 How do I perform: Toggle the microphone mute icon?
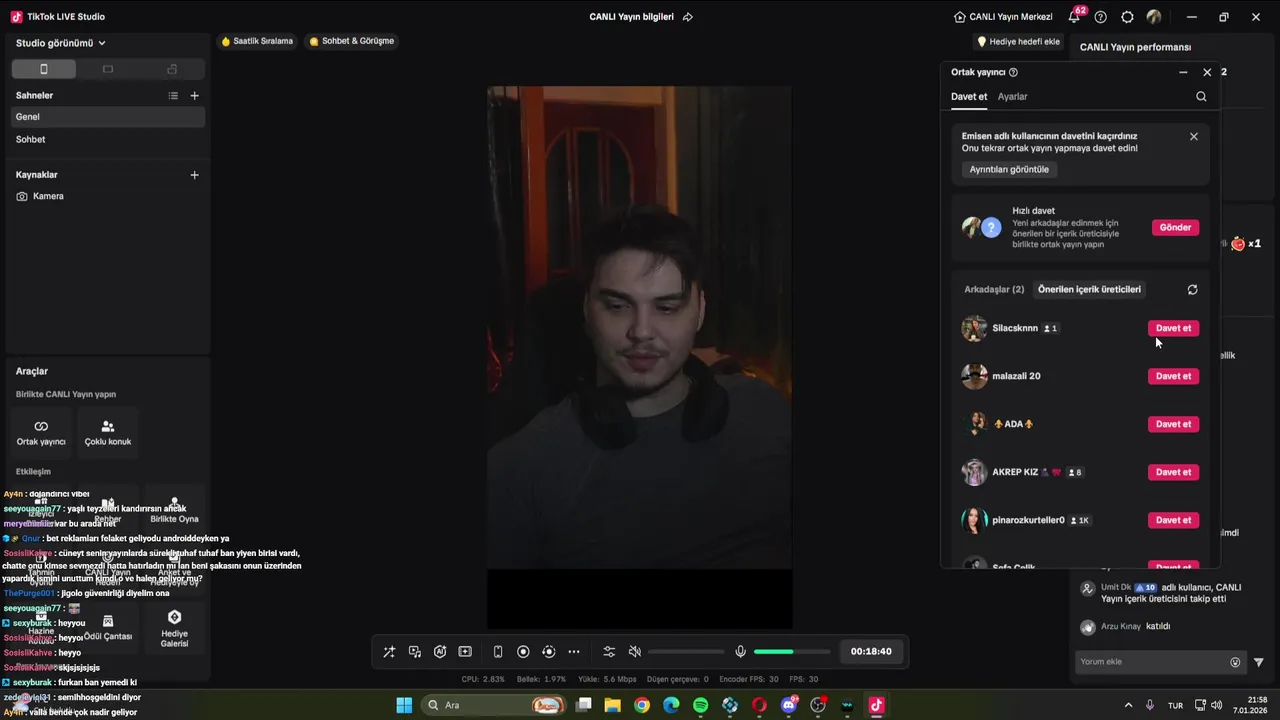coord(740,652)
